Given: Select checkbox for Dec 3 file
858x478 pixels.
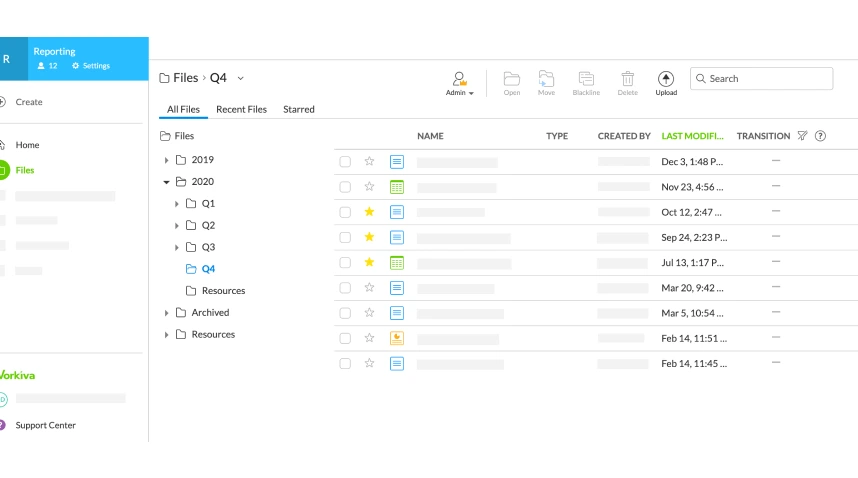Looking at the screenshot, I should point(345,161).
